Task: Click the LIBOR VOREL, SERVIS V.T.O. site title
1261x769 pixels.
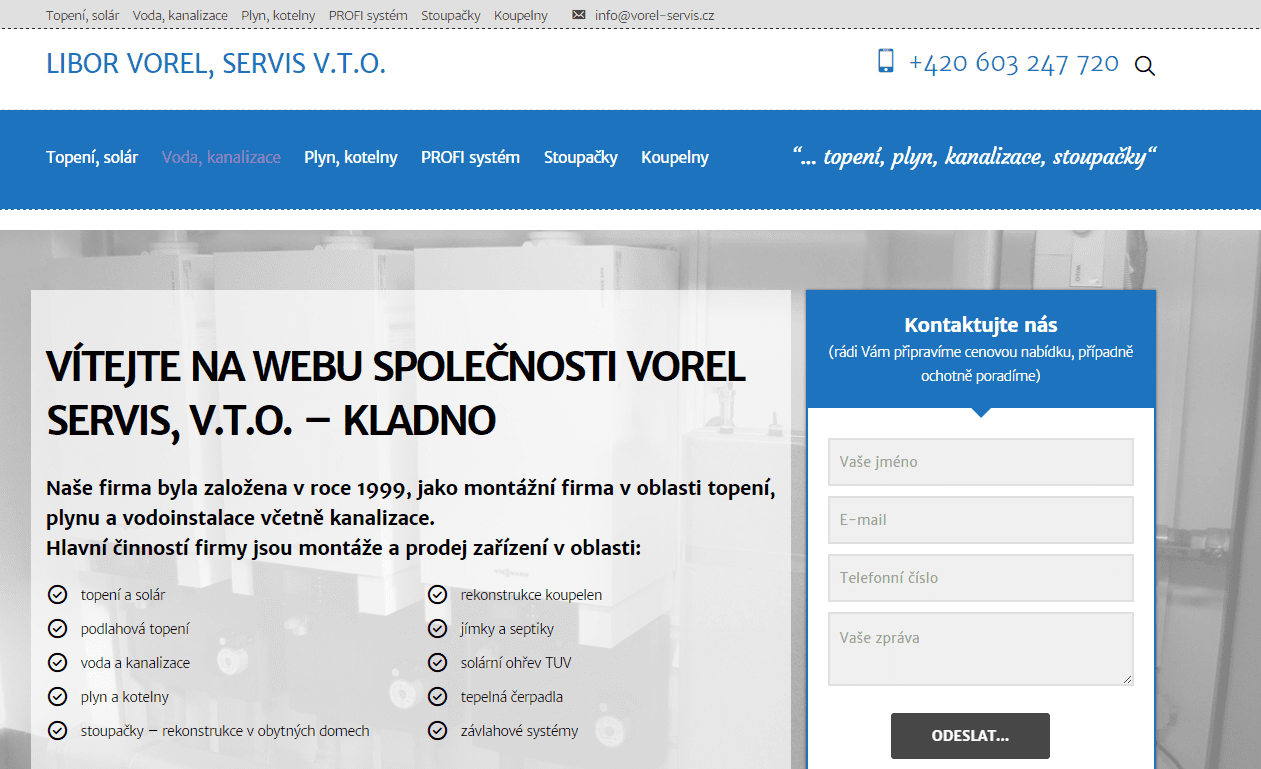Action: (216, 64)
